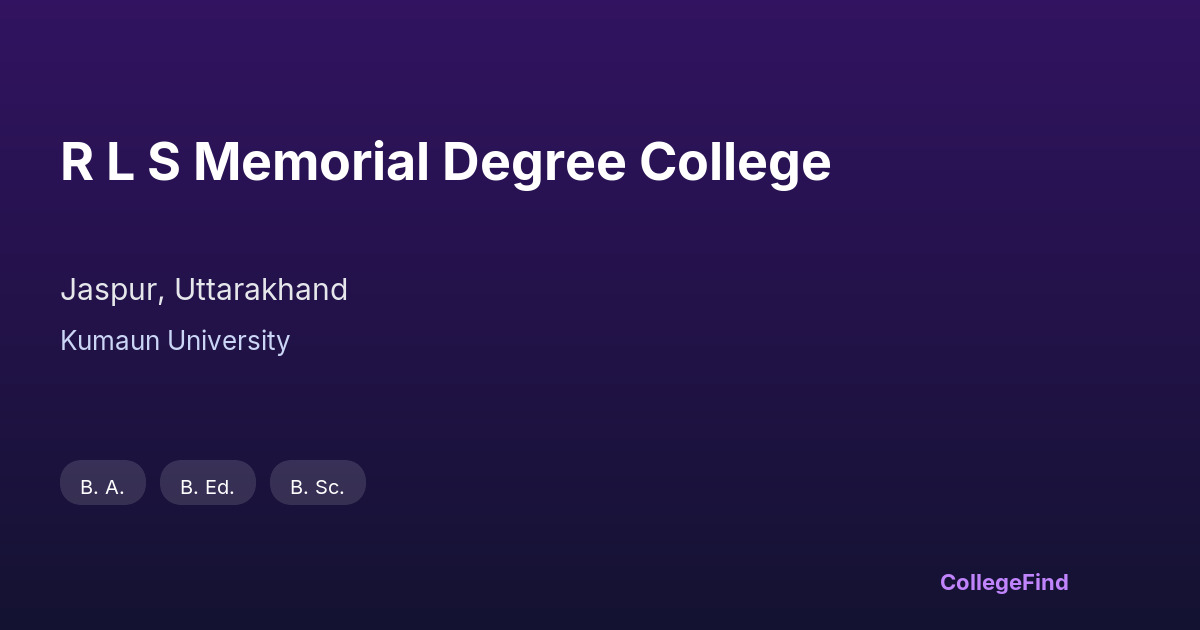Click the word University in the affiliation line
Viewport: 1200px width, 630px height.
(229, 340)
